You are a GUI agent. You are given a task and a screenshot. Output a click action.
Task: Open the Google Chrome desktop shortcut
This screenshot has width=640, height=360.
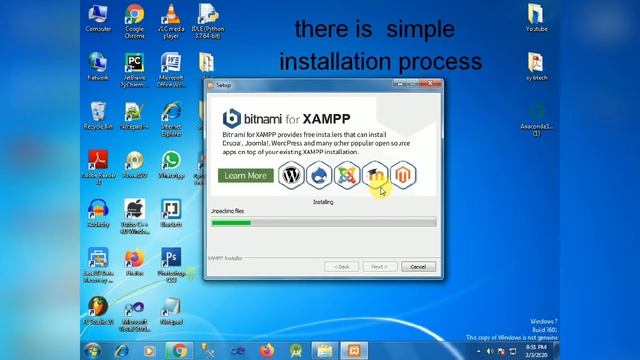(x=134, y=21)
